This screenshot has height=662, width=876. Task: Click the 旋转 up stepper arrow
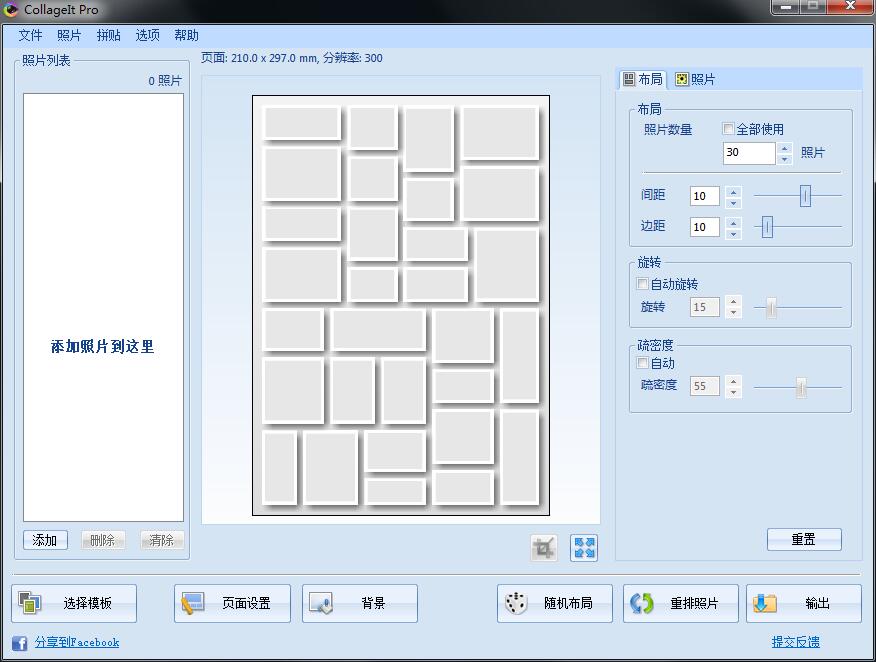point(735,301)
